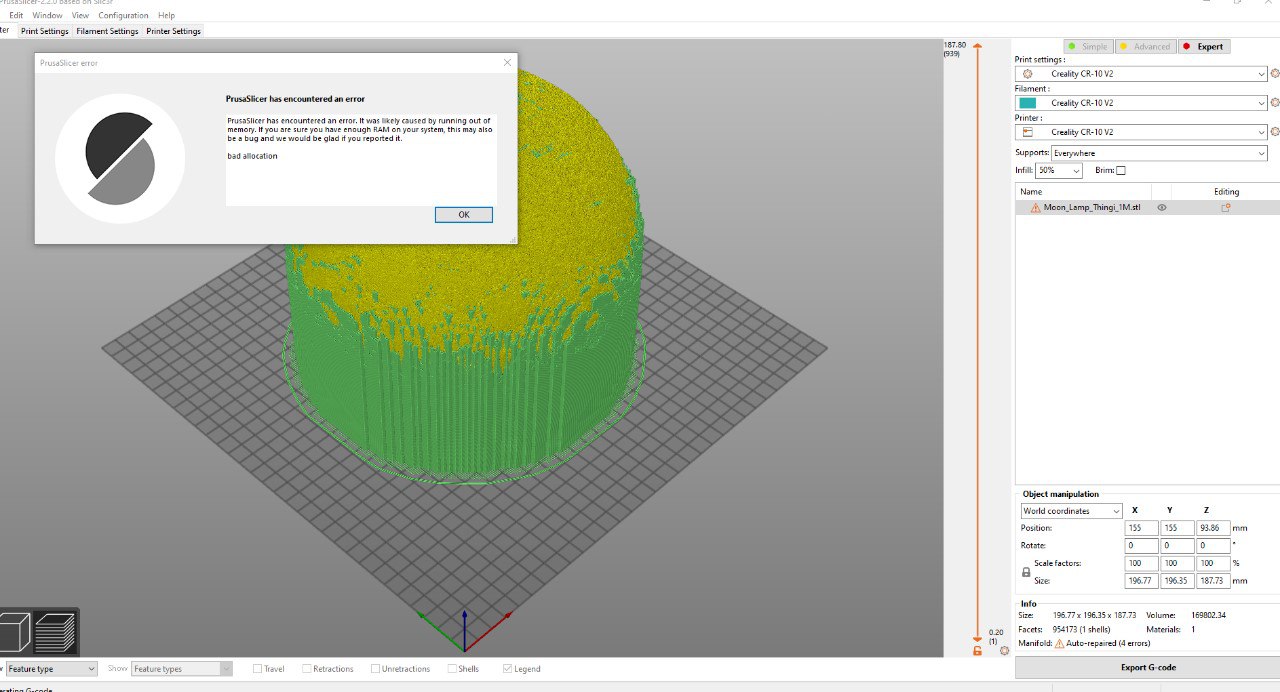Click the Manifold warning triangle in Info
1280x692 pixels.
pyautogui.click(x=1059, y=644)
